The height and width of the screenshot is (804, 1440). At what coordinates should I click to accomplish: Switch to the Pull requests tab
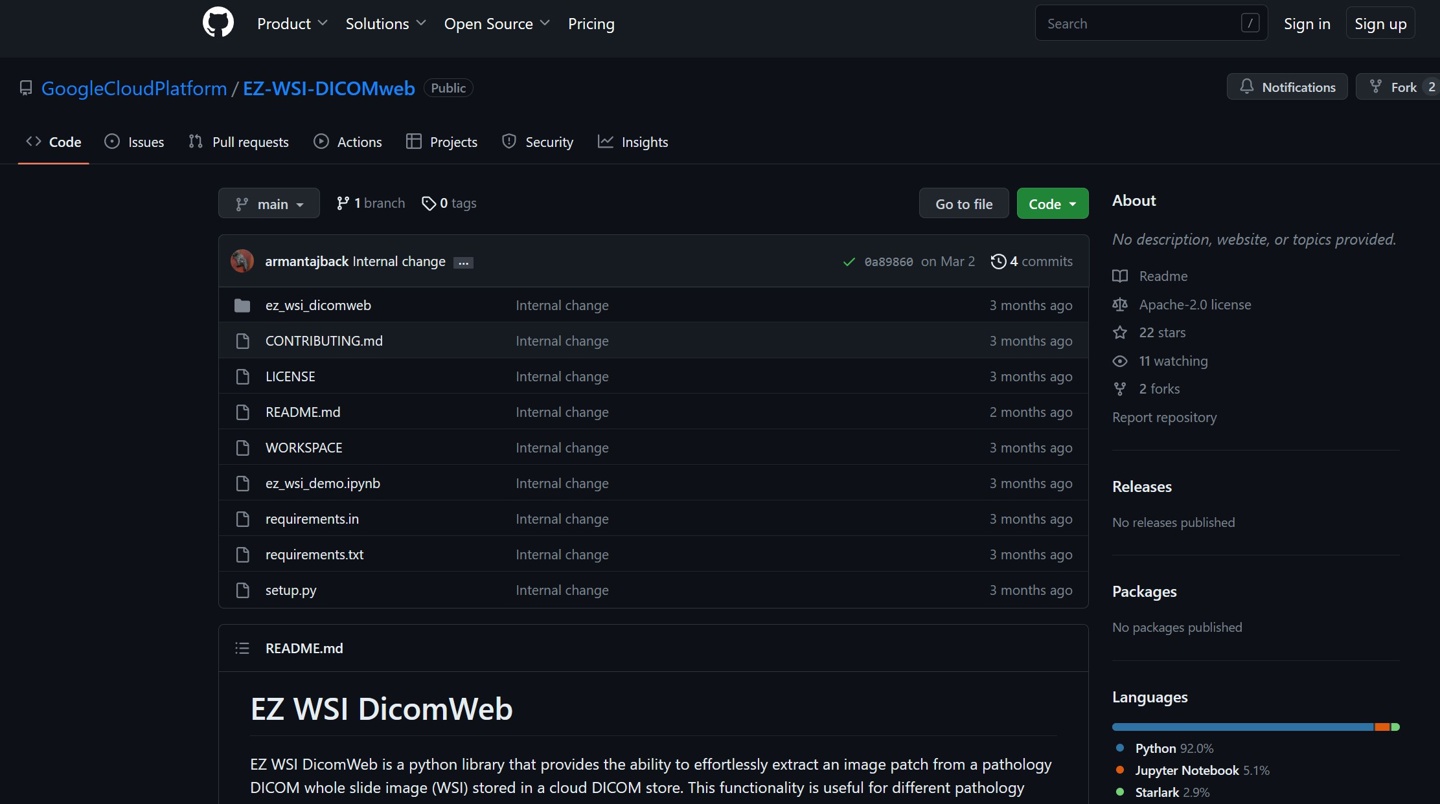tap(239, 142)
